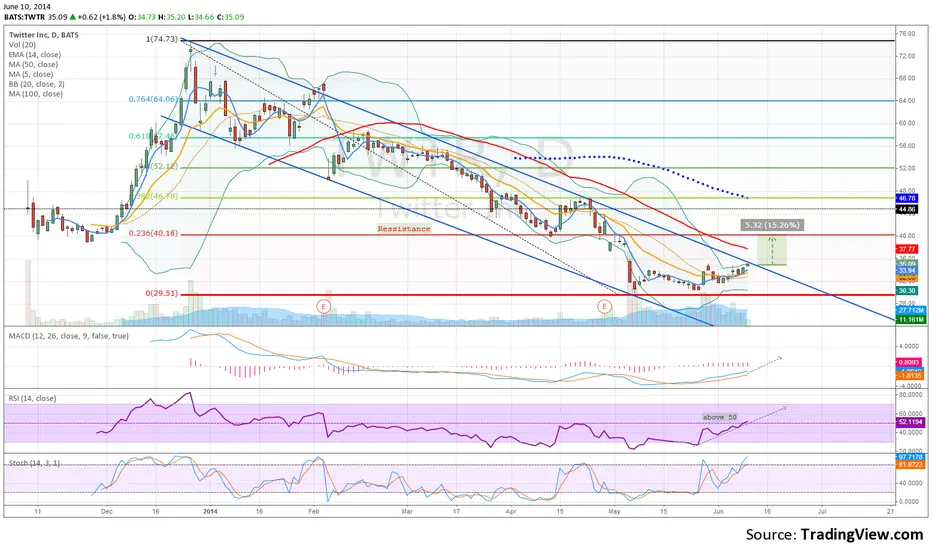Click the 81.8723 Stoch value tag
Viewport: 932px width, 550px height.
911,464
